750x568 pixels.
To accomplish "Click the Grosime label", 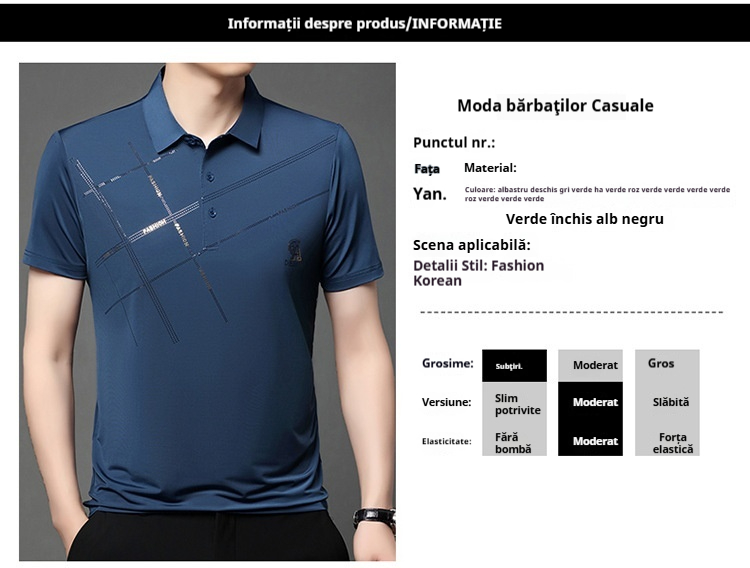I will click(x=447, y=364).
